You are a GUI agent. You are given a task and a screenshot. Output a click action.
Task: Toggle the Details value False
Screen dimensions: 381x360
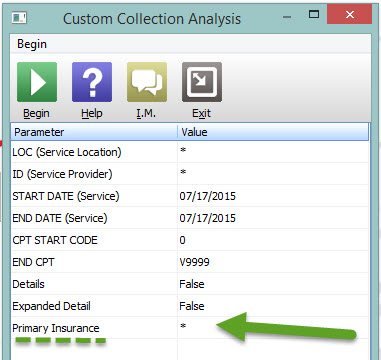tap(192, 284)
